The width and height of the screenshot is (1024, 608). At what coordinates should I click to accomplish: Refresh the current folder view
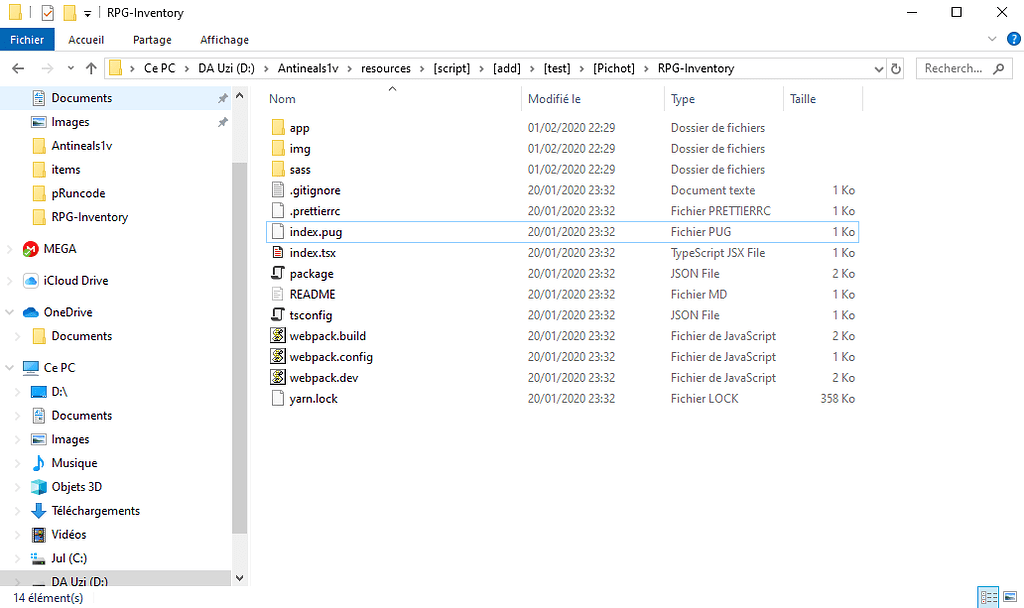(x=896, y=69)
